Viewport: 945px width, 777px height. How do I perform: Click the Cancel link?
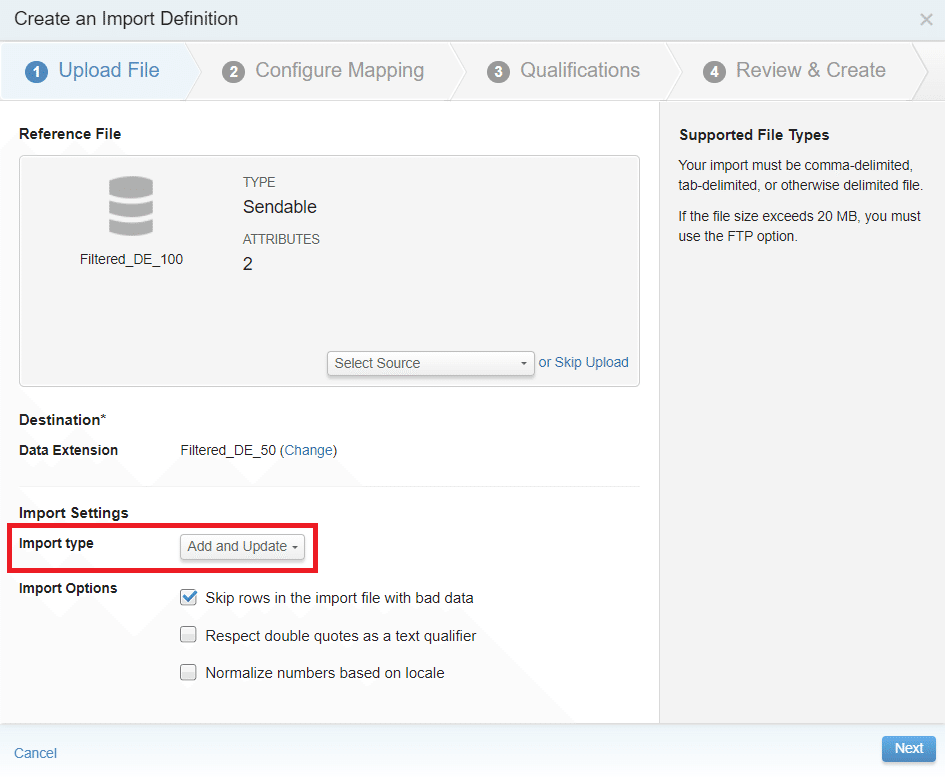coord(36,753)
